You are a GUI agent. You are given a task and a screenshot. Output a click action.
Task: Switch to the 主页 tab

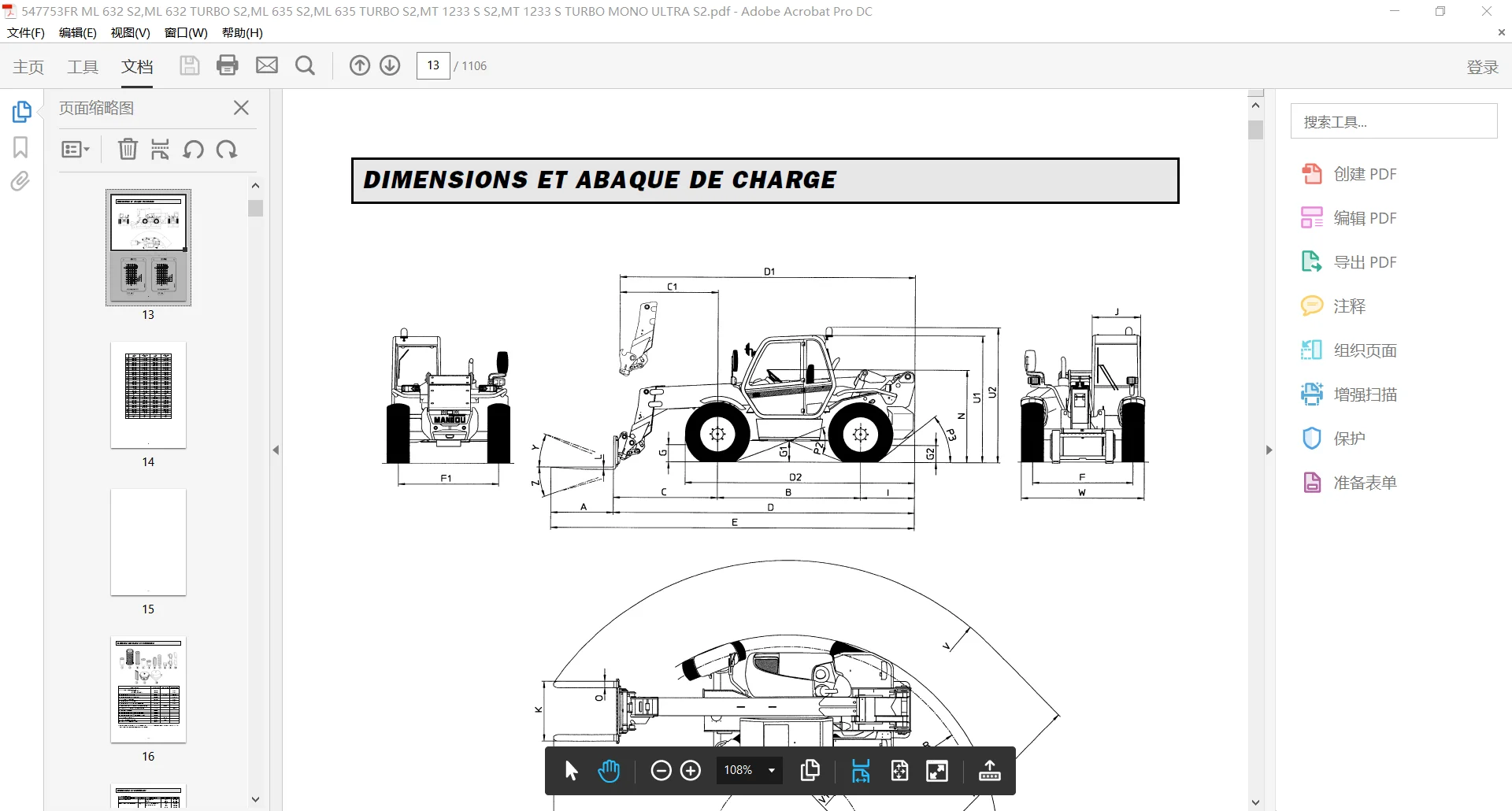tap(28, 67)
